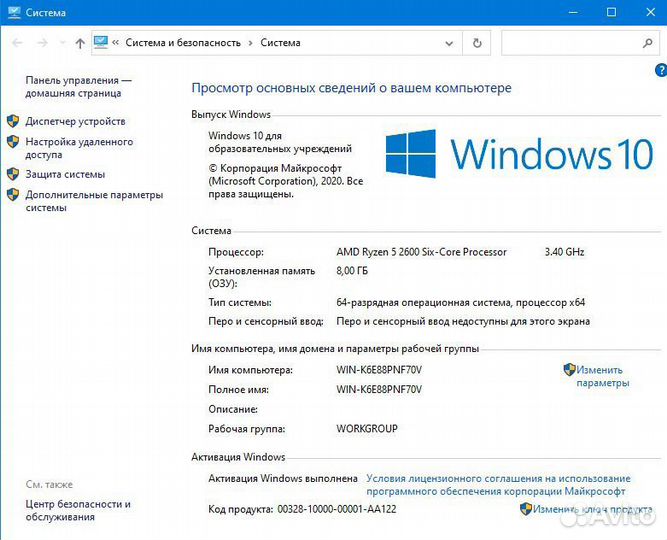
Task: Open Дополнительные параметры системы
Action: tap(93, 201)
